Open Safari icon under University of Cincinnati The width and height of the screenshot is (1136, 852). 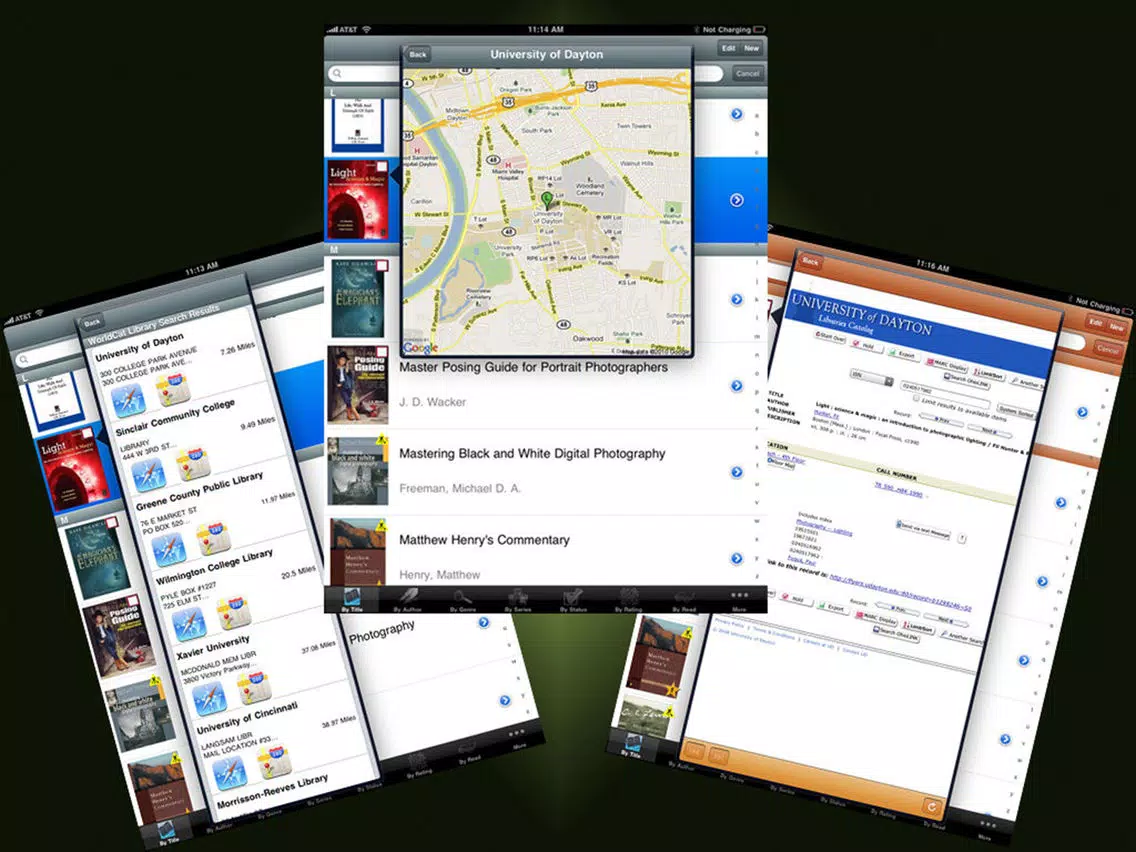[230, 774]
